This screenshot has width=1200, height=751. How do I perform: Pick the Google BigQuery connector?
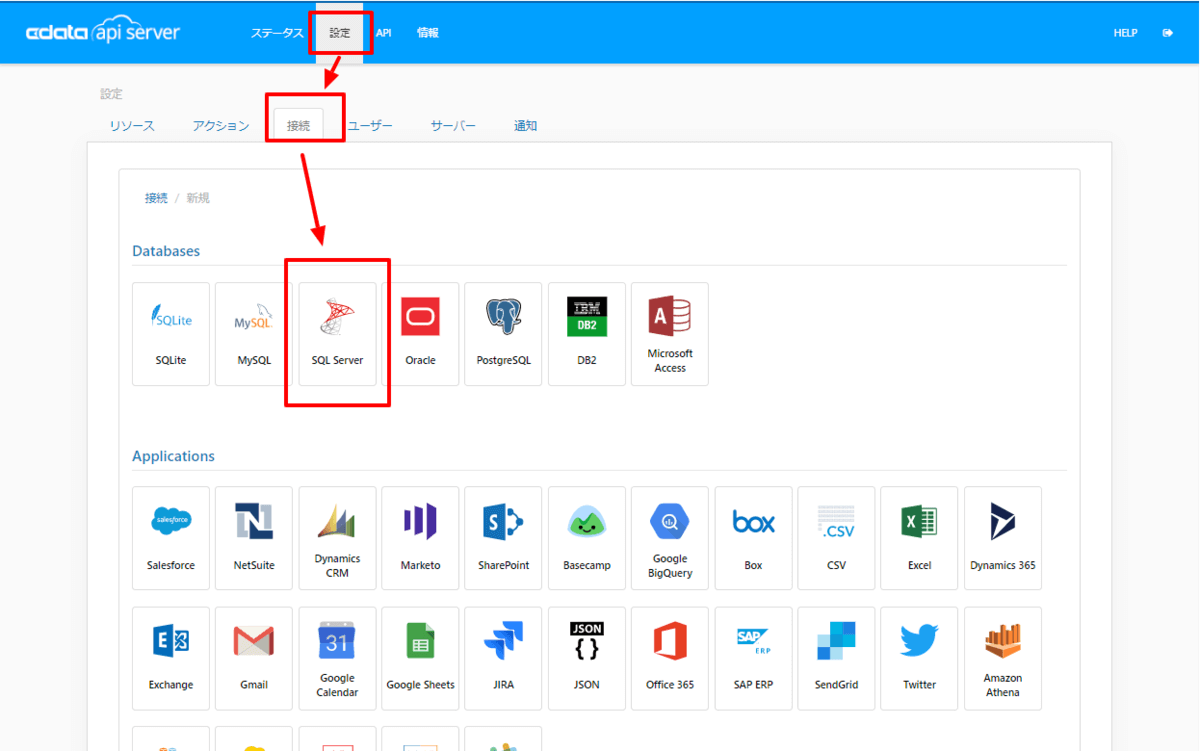[x=670, y=538]
